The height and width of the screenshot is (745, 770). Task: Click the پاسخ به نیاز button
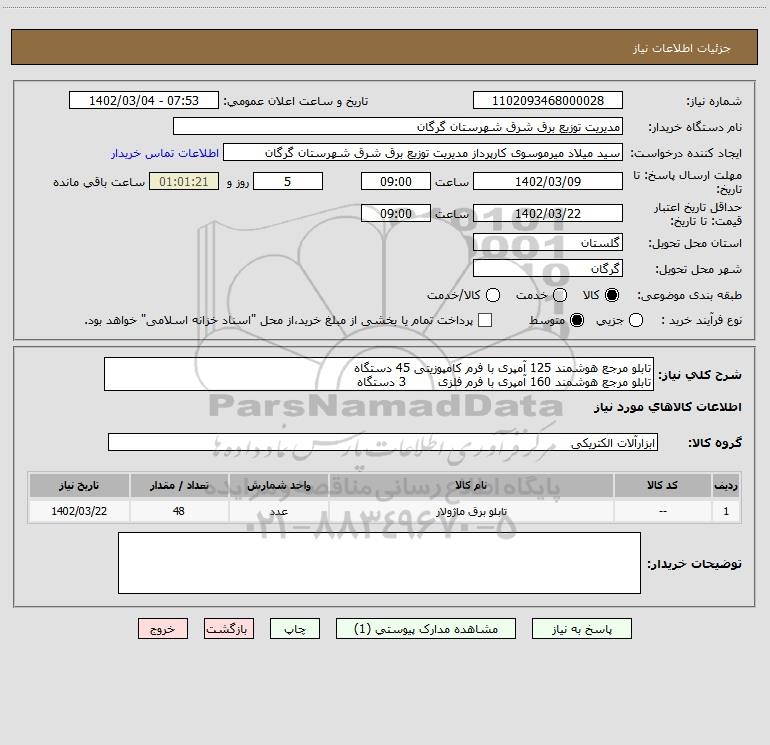[581, 629]
